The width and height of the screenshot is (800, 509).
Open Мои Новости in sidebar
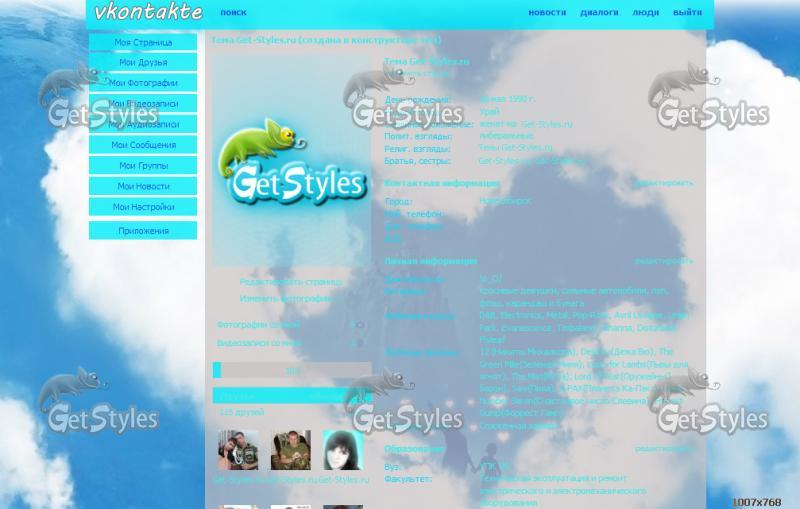(143, 186)
